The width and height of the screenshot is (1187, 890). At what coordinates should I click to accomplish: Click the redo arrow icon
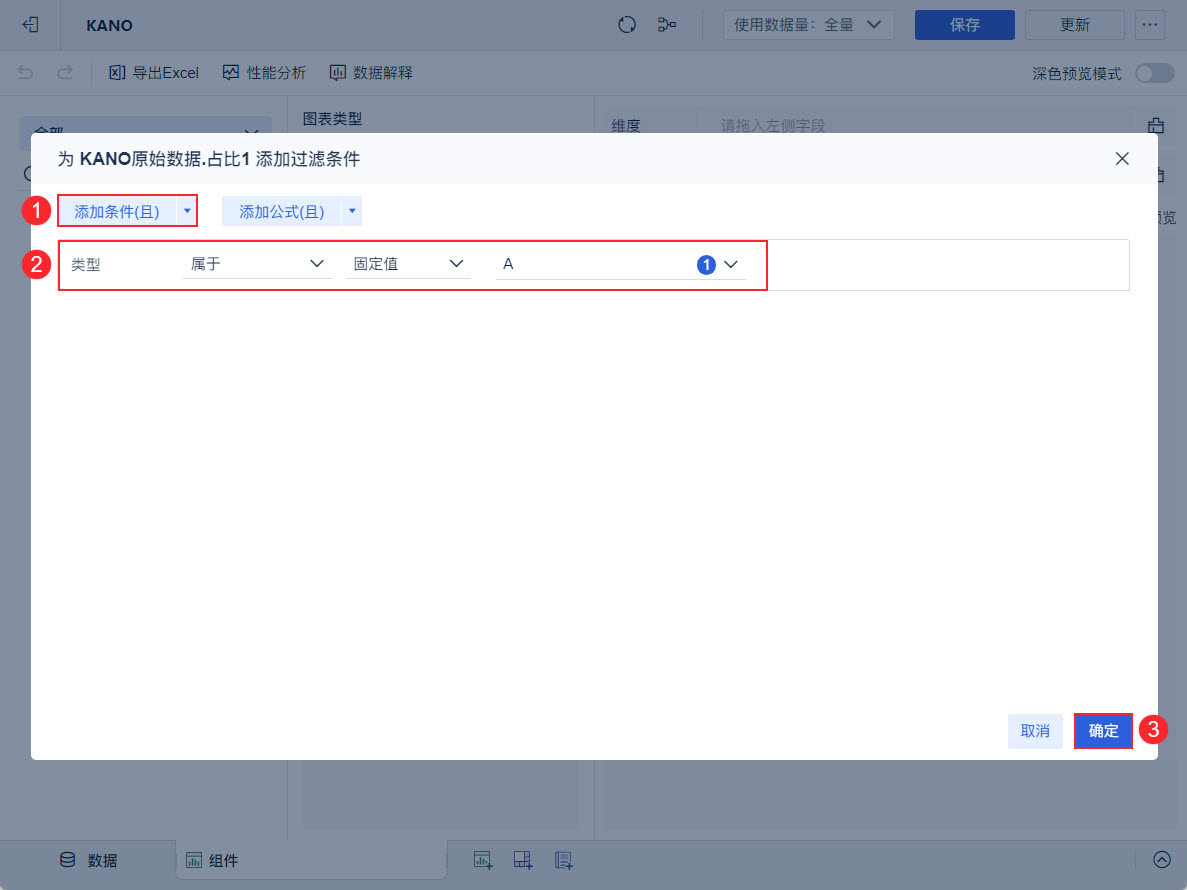pos(65,73)
